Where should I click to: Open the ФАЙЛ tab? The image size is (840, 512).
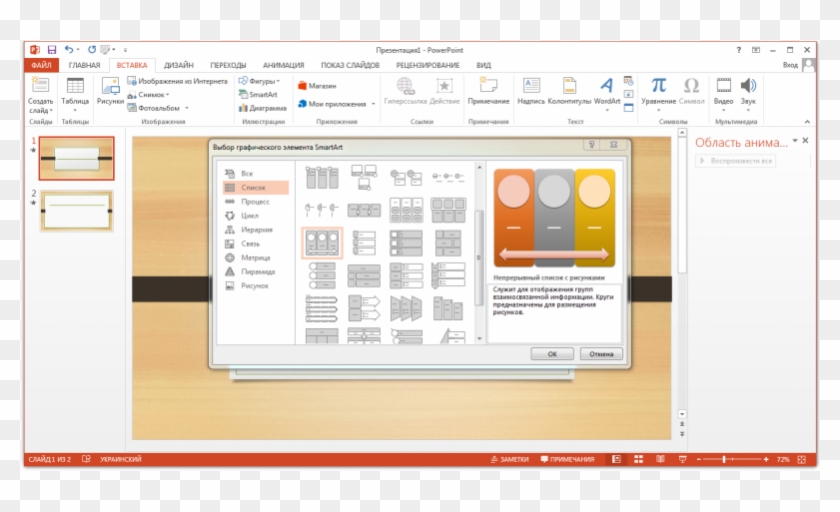click(x=41, y=65)
